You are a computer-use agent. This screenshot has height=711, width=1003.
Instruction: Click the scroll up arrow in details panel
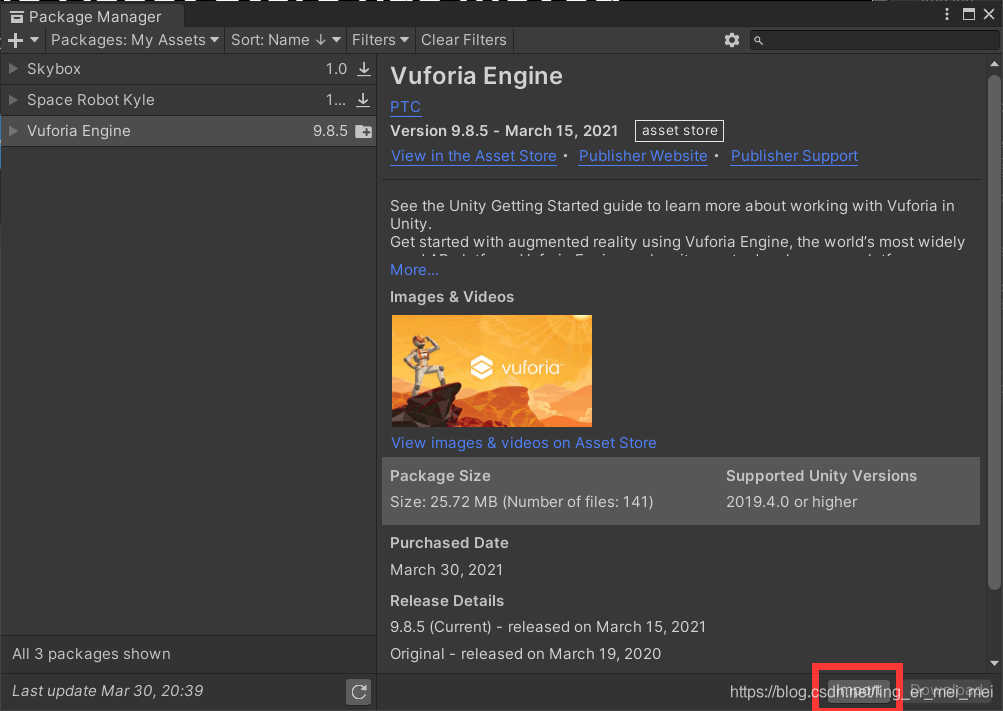coord(994,64)
